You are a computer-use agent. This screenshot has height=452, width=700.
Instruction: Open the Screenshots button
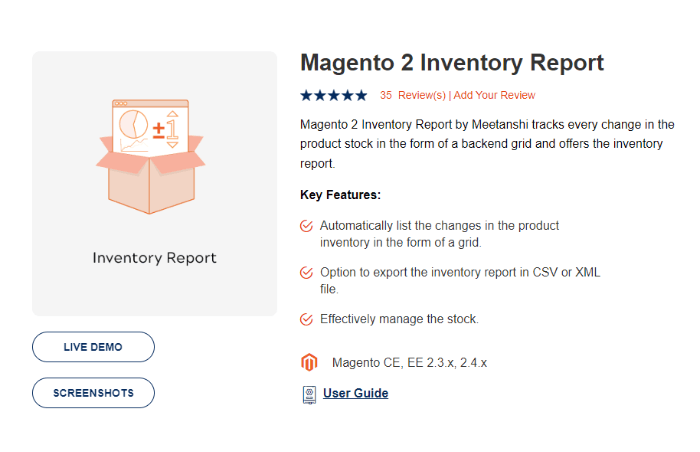click(93, 393)
